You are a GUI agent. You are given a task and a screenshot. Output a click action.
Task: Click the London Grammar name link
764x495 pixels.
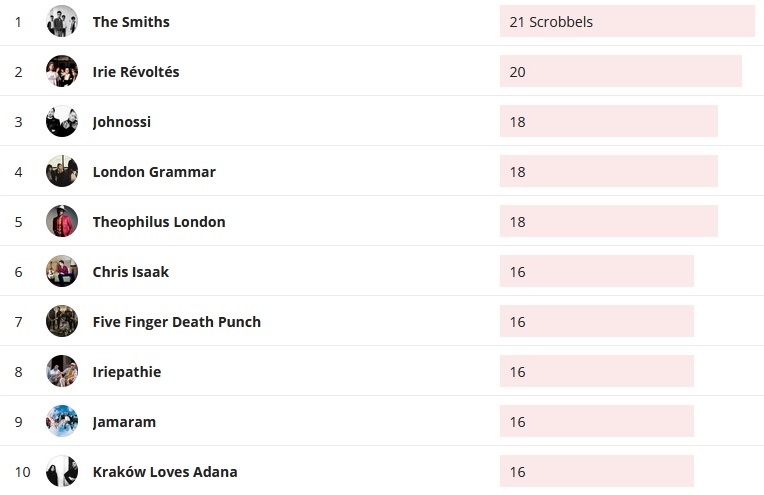tap(154, 172)
